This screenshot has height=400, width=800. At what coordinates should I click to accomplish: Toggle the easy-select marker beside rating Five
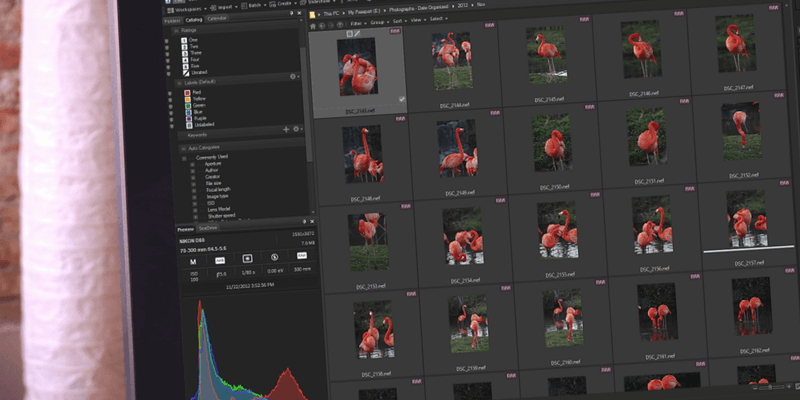[168, 67]
